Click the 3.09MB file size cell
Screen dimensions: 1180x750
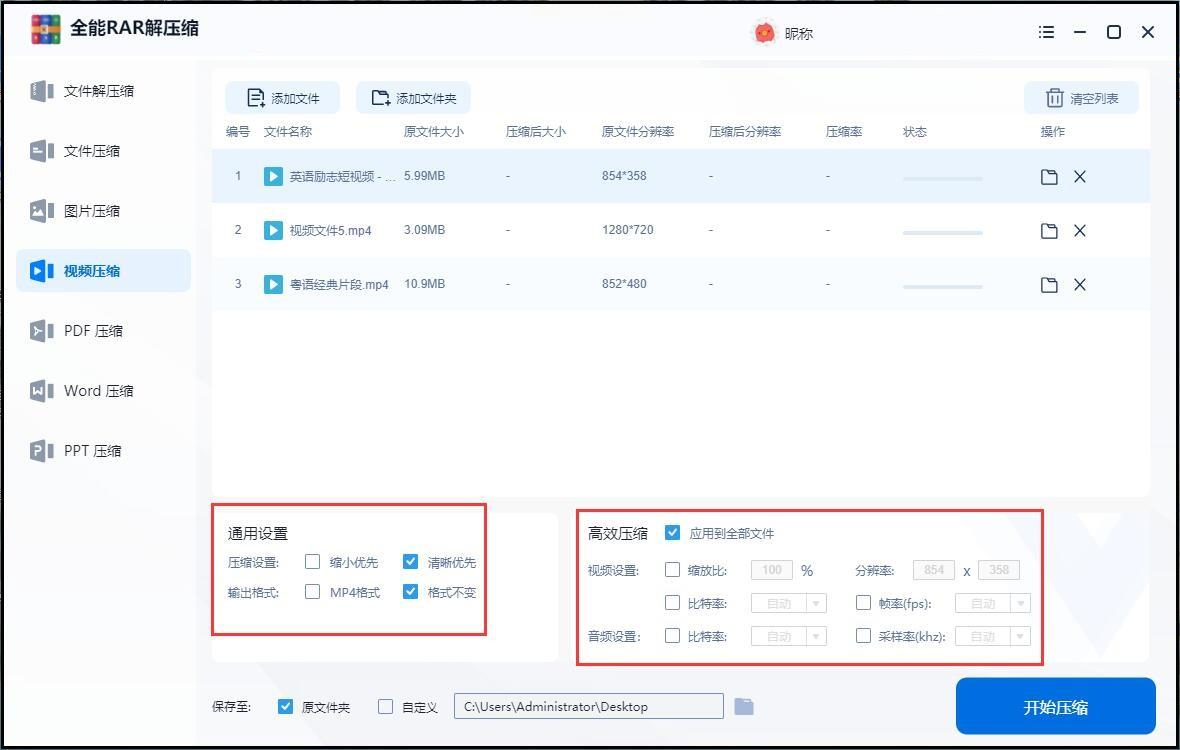tap(424, 230)
